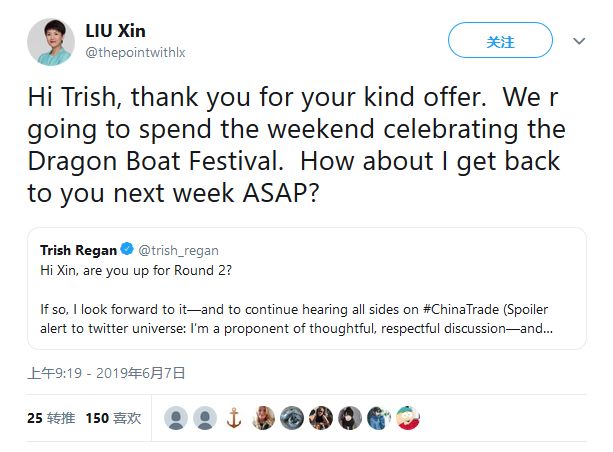Viewport: 613px width, 452px height.
Task: Click the first gray default liker avatar
Action: [176, 418]
